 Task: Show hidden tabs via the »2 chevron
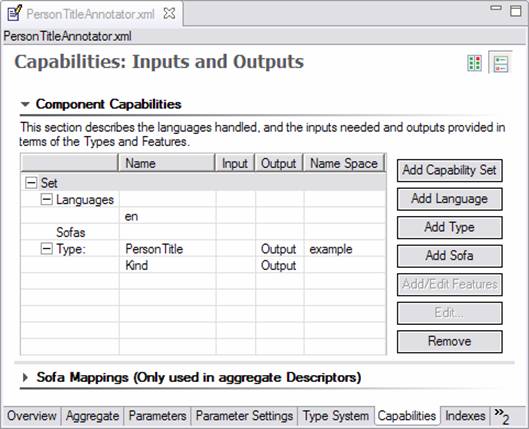[x=502, y=417]
